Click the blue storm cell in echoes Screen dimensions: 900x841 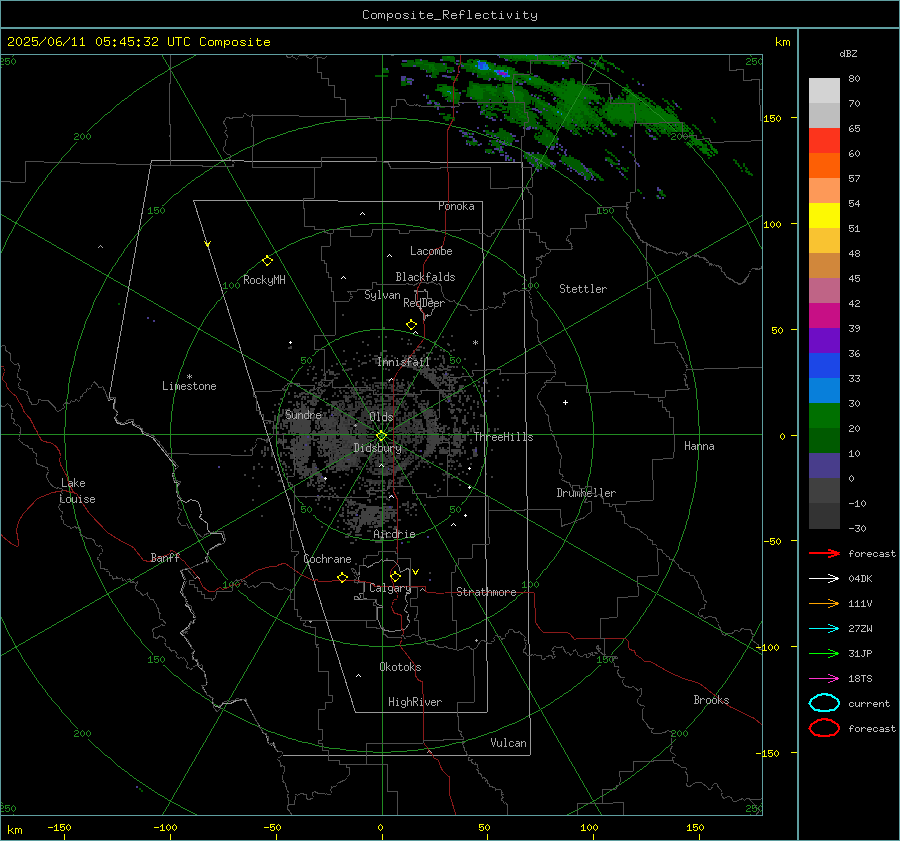tap(483, 66)
